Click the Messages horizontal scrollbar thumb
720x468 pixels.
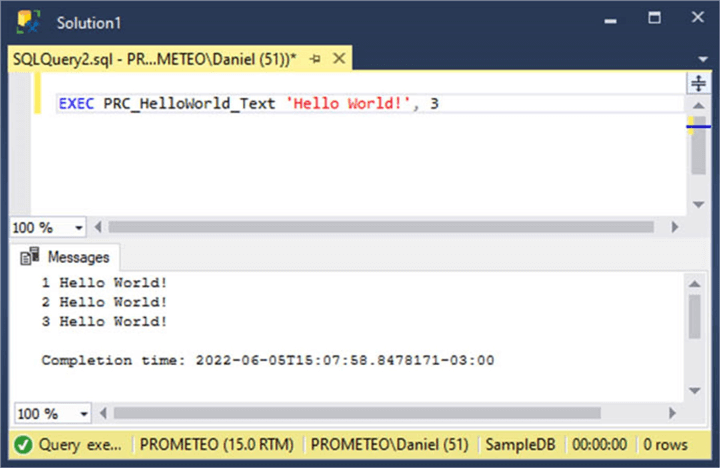coord(357,413)
